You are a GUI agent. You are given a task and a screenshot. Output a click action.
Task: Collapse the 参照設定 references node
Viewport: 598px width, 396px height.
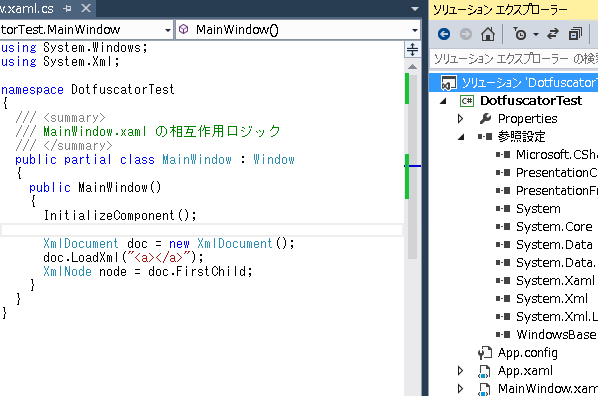pyautogui.click(x=461, y=137)
